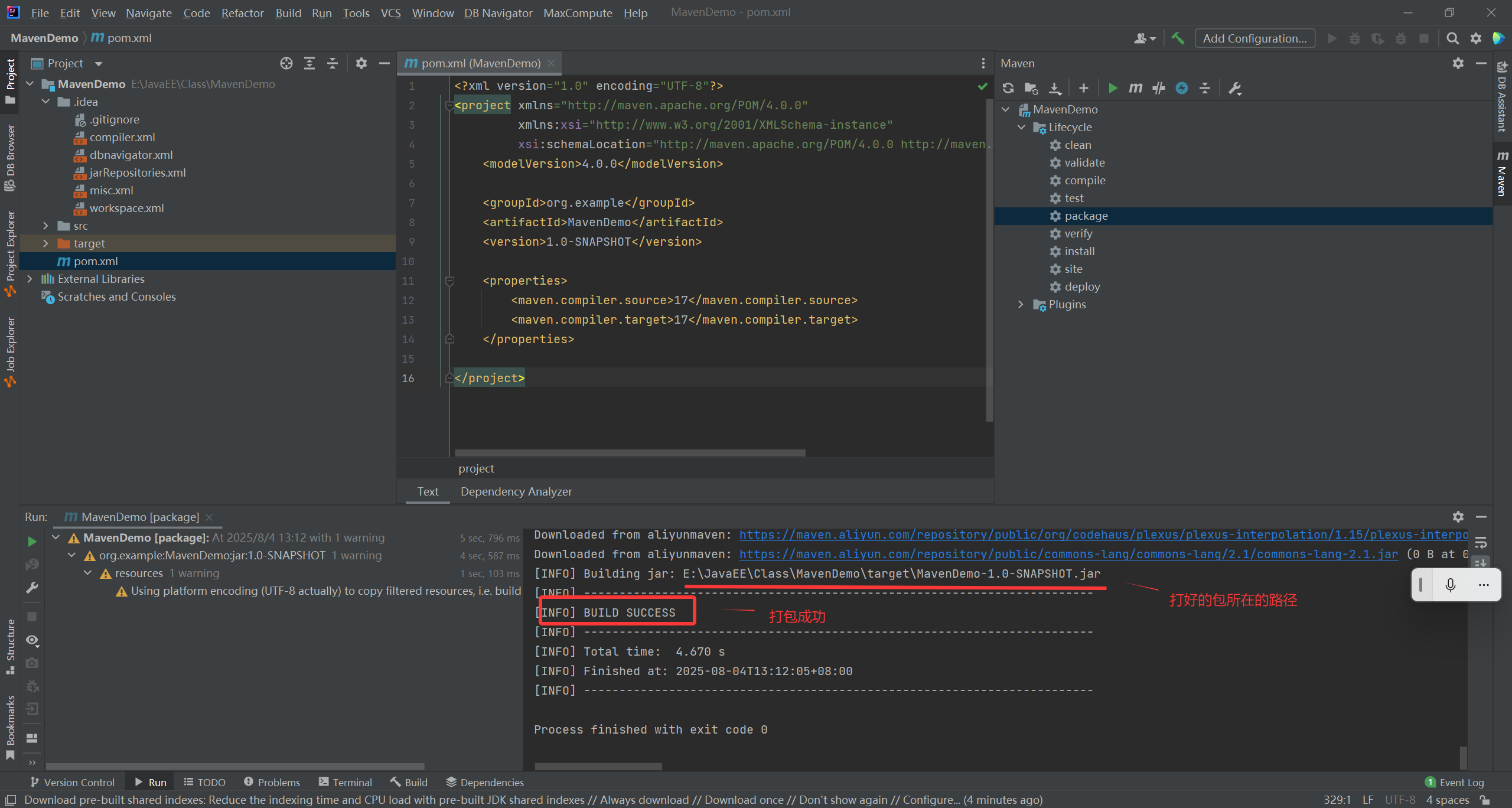
Task: Click LF line separator in status bar
Action: [1368, 800]
